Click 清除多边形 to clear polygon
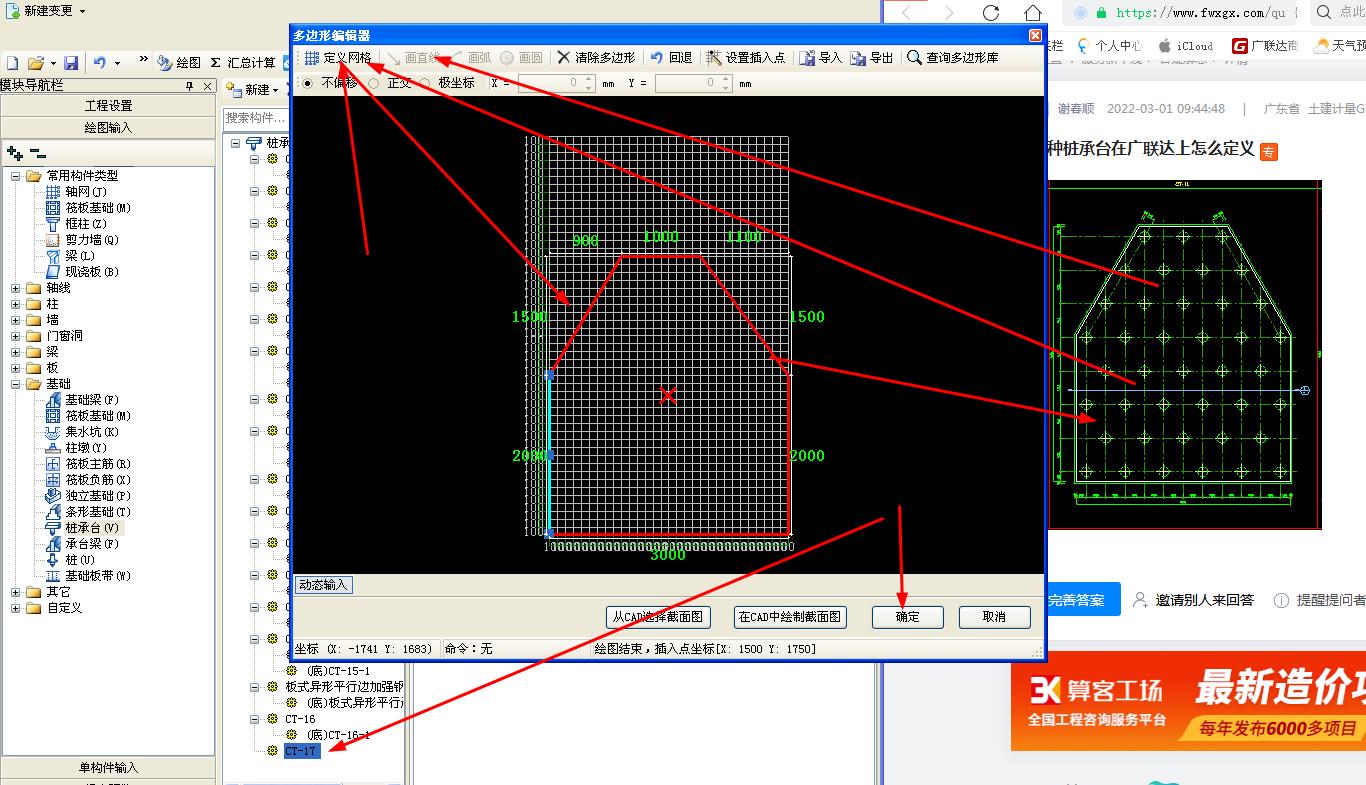Image resolution: width=1366 pixels, height=785 pixels. pos(595,58)
